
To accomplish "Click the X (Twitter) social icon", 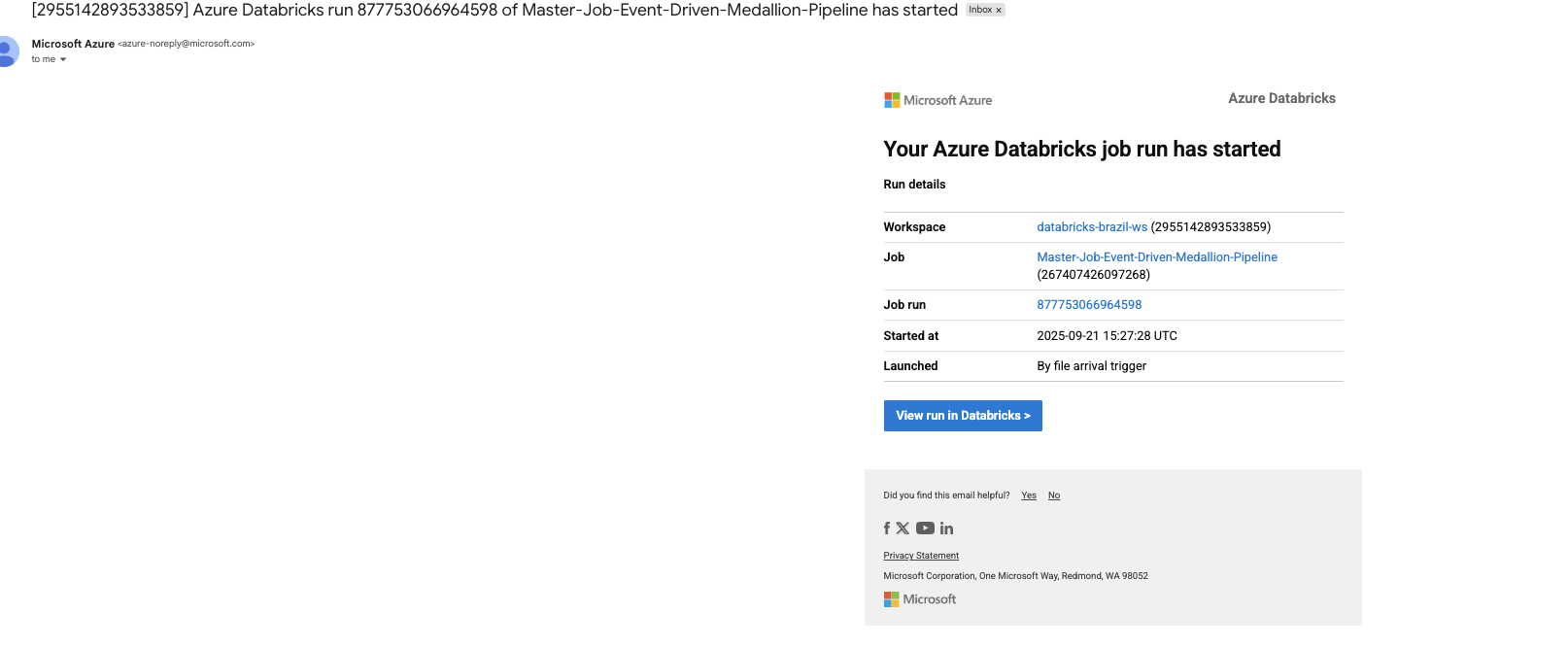I will [x=903, y=529].
